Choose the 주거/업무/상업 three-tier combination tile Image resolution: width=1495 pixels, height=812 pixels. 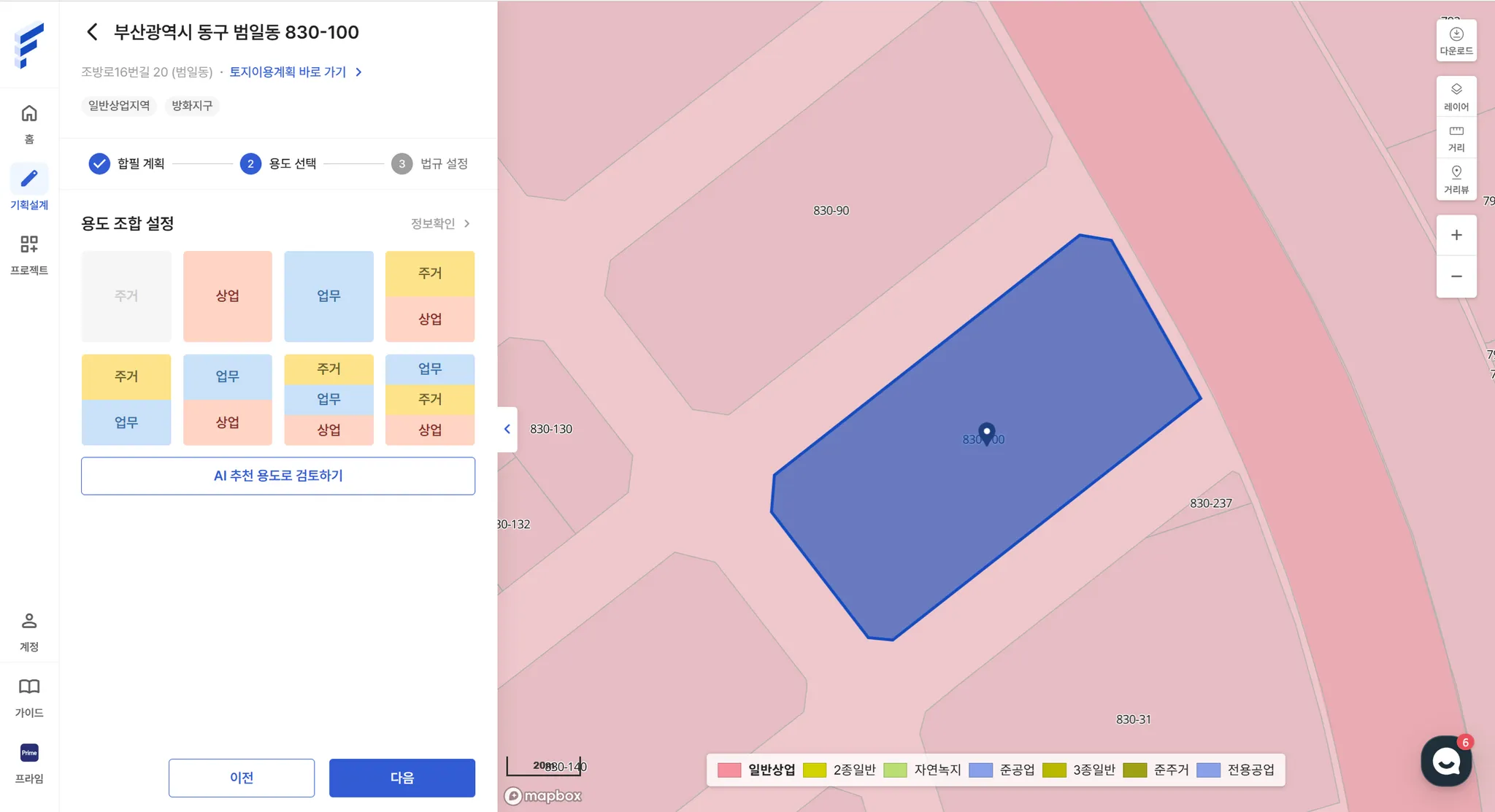click(x=328, y=399)
